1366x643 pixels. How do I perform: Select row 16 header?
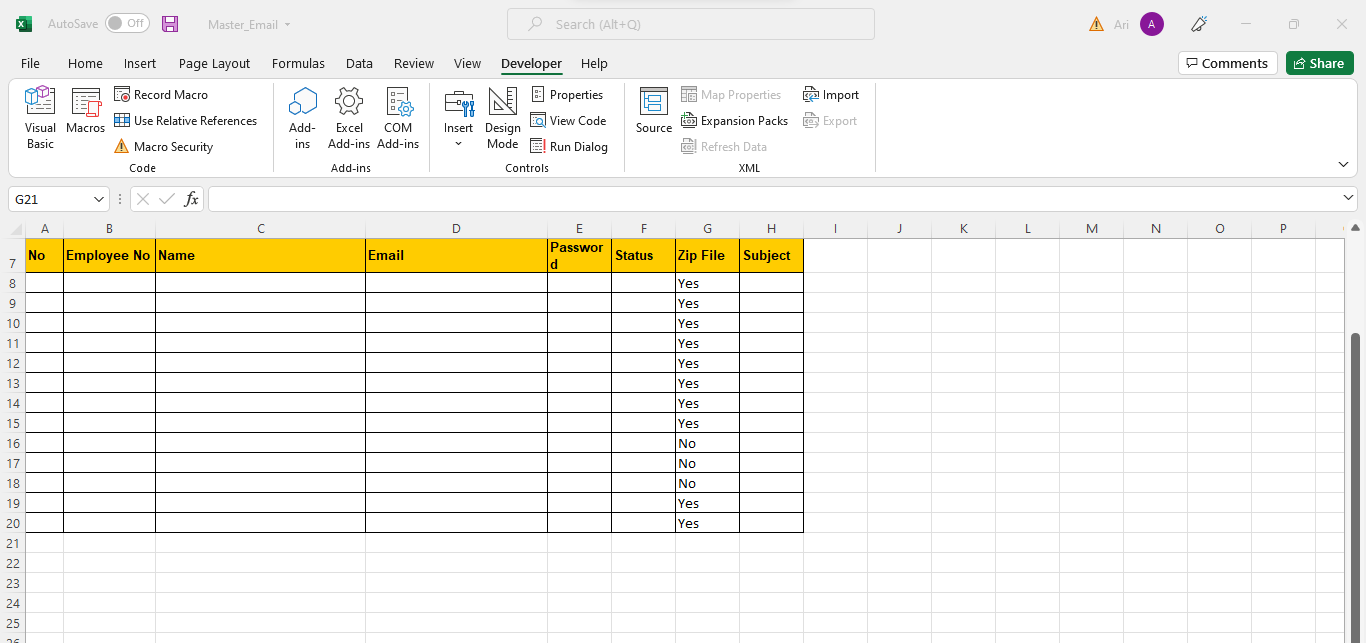[x=14, y=443]
